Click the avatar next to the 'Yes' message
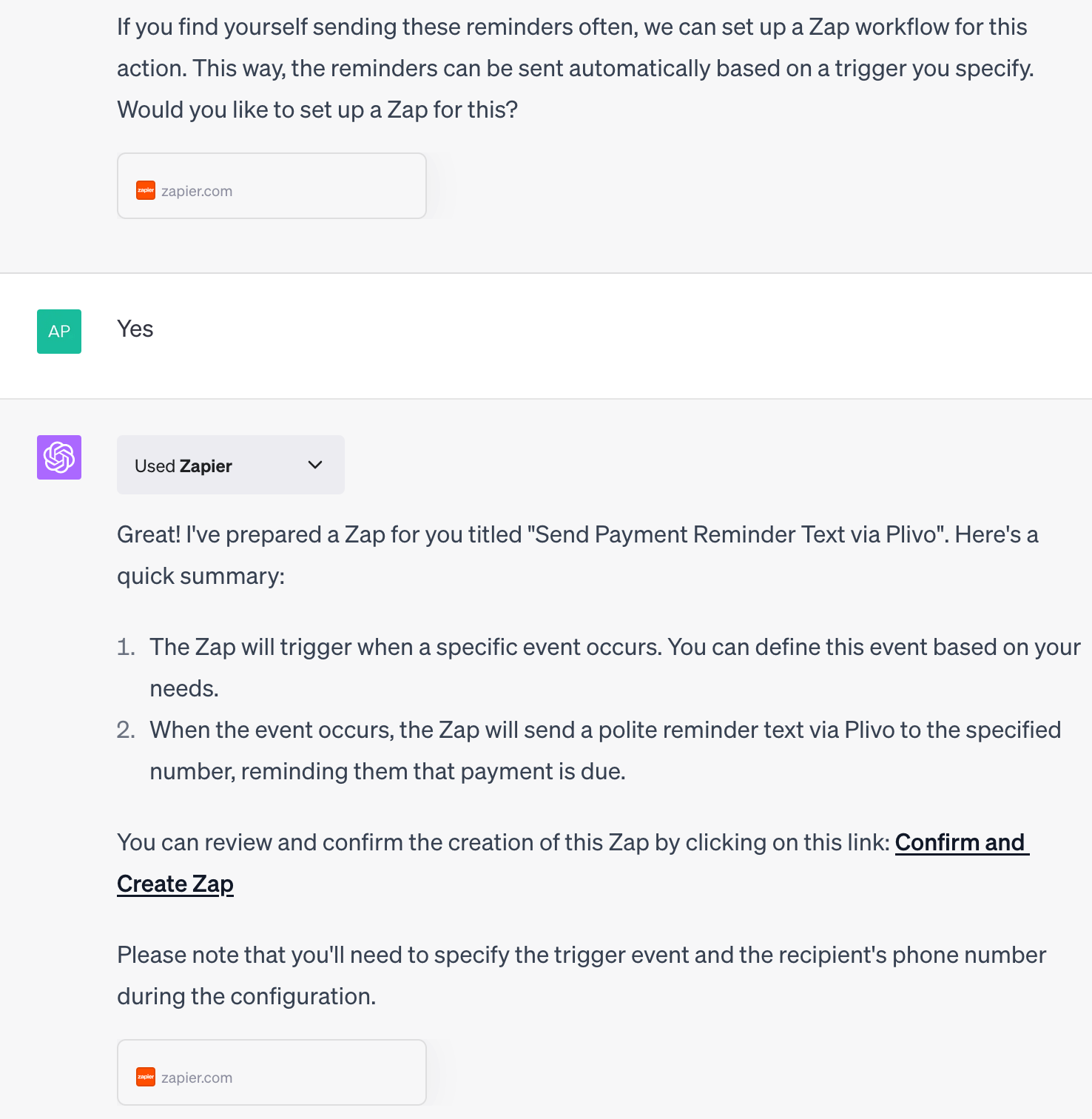This screenshot has width=1092, height=1119. point(59,331)
